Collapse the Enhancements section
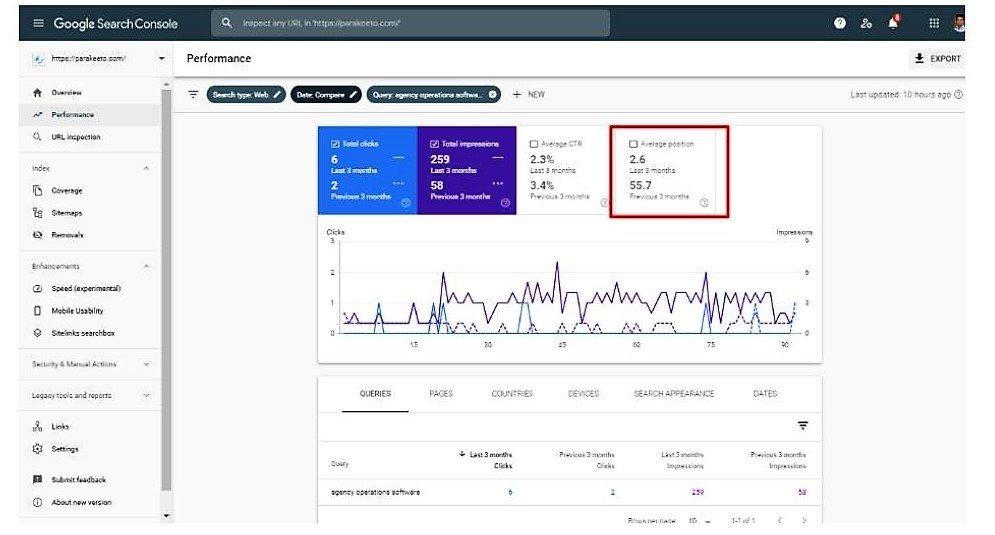 pos(147,266)
